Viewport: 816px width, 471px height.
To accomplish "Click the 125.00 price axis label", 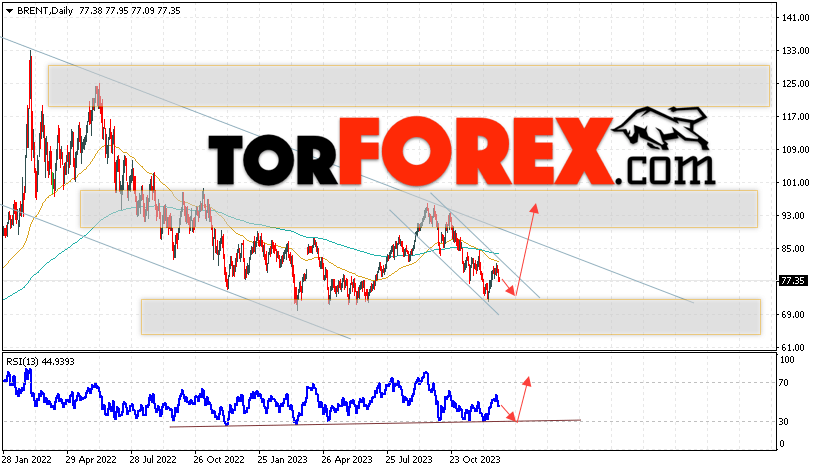I will coord(796,84).
